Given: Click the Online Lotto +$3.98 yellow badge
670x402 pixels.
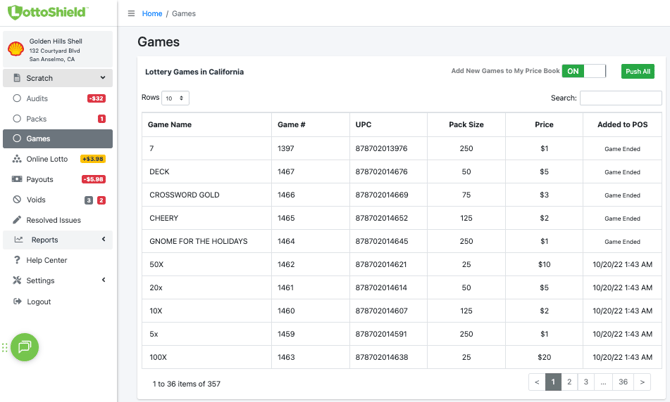Looking at the screenshot, I should pyautogui.click(x=93, y=159).
